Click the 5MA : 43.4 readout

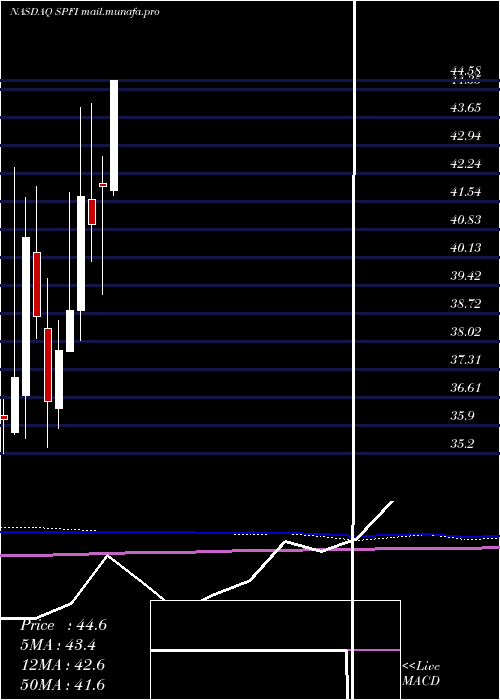tap(58, 645)
